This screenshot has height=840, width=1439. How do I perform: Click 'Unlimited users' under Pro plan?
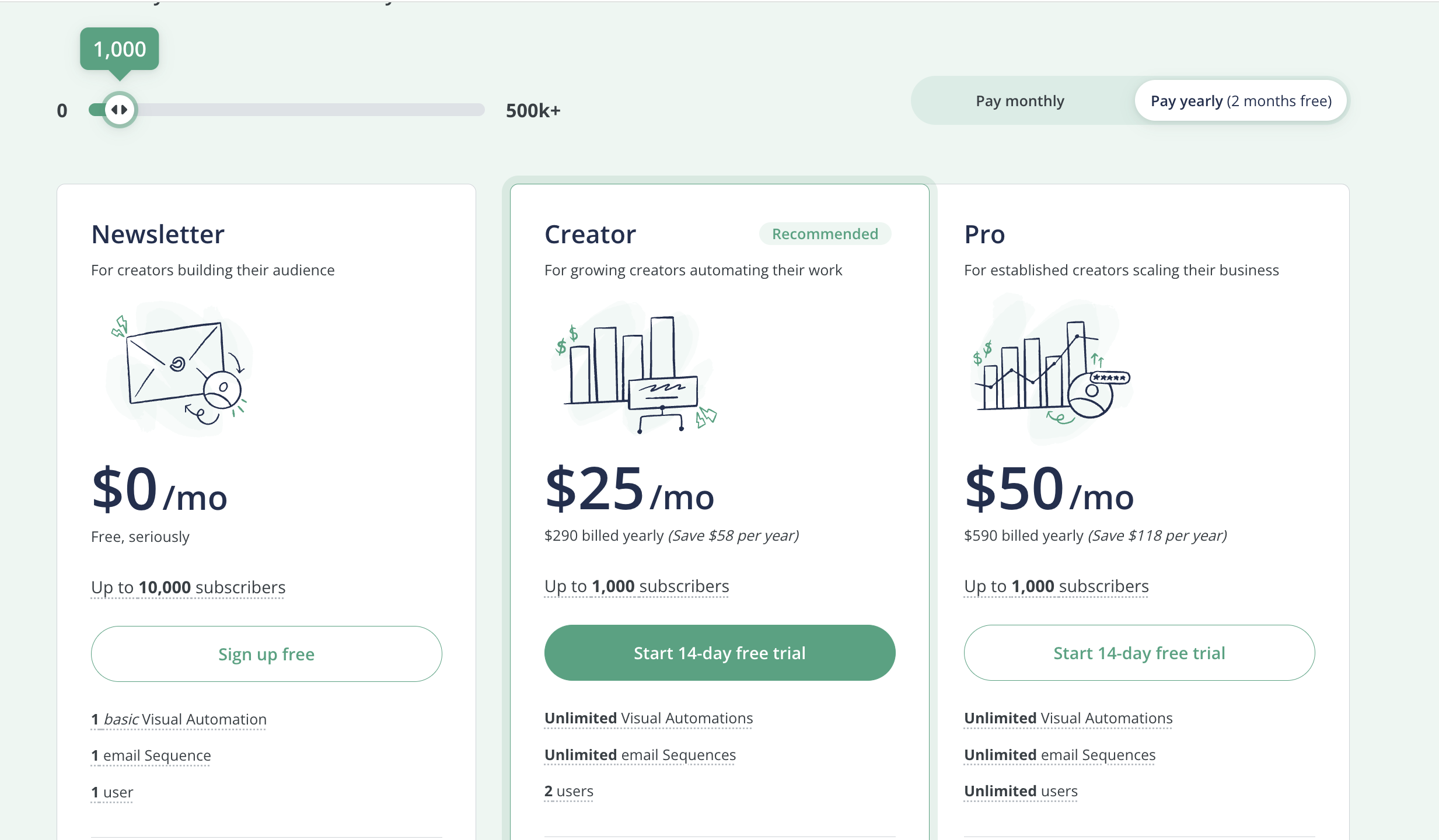[1020, 790]
